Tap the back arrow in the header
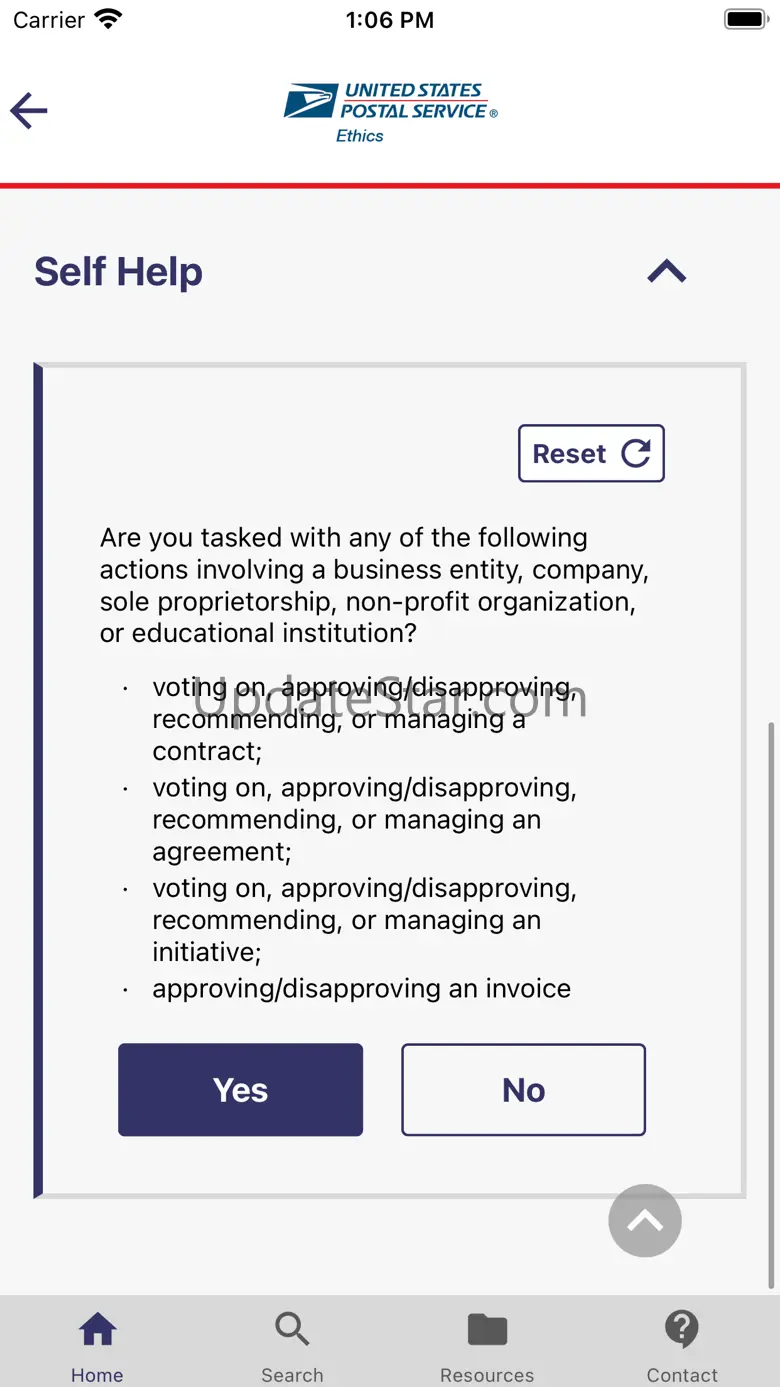 point(29,110)
